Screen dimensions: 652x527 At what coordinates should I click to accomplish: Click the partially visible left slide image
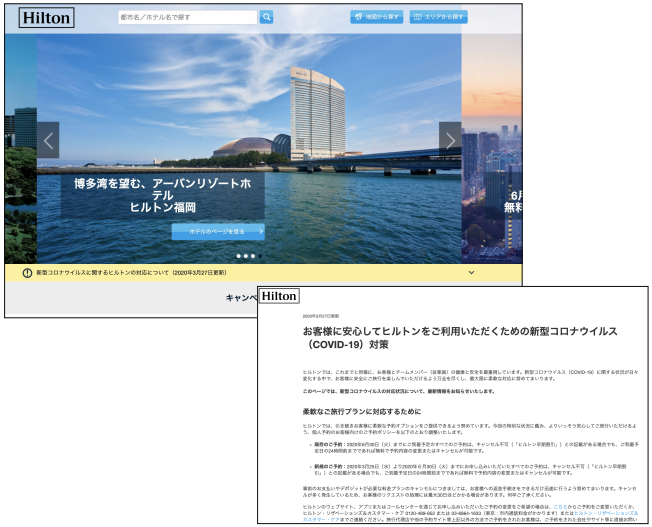click(x=21, y=149)
